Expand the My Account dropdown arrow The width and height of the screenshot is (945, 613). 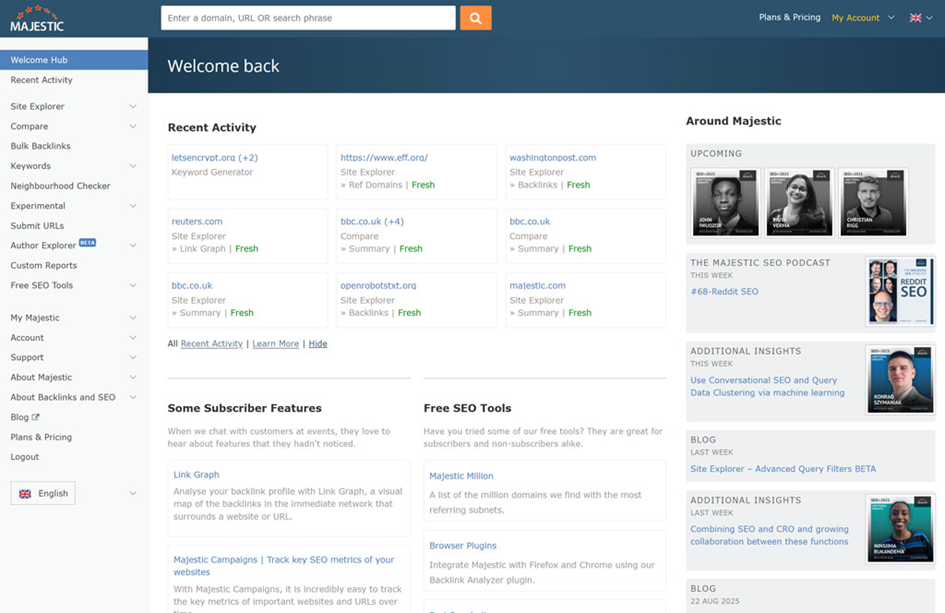click(x=891, y=17)
